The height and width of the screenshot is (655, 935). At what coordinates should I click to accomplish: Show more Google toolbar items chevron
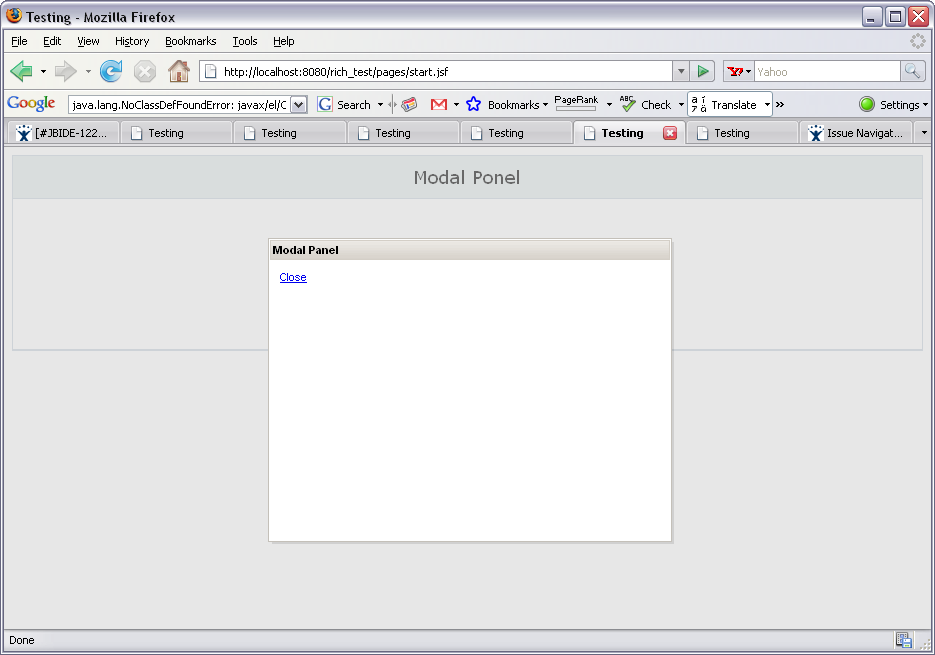[x=779, y=105]
